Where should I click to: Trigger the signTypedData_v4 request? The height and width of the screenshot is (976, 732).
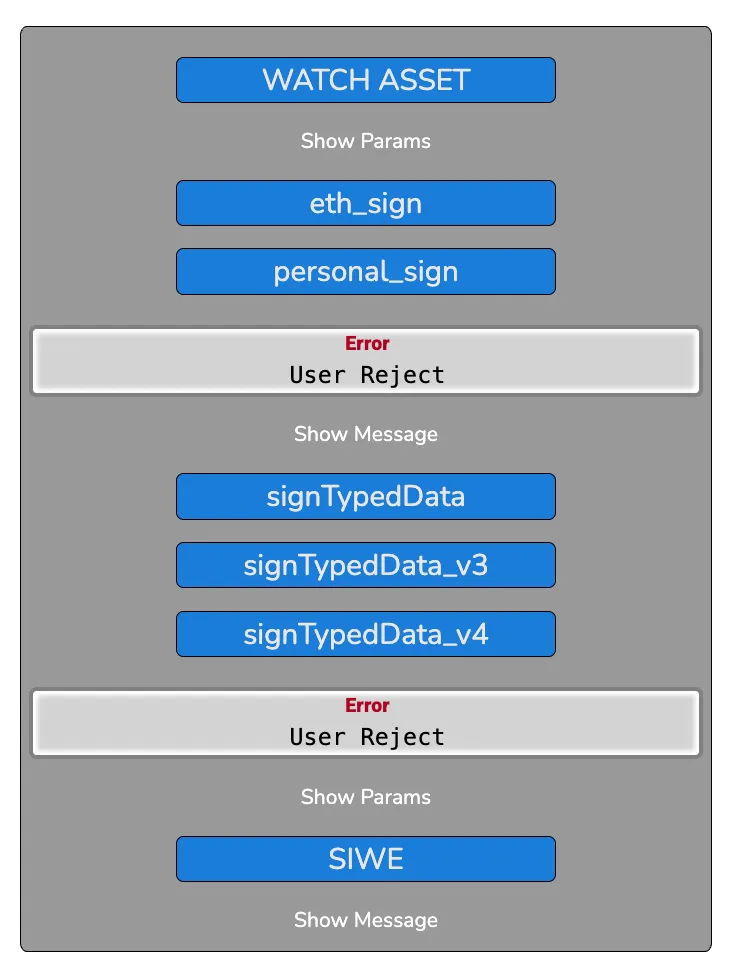(x=365, y=633)
